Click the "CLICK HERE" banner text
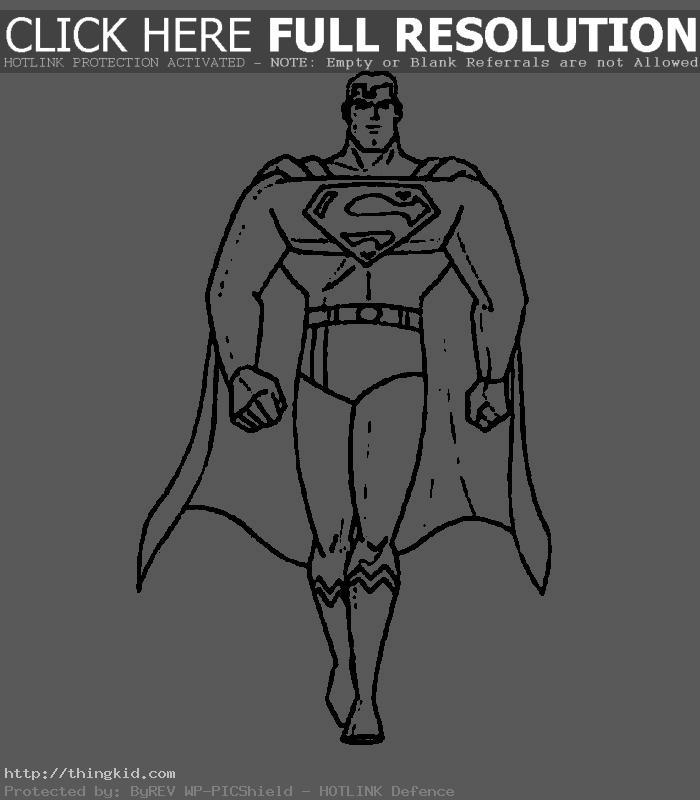Image resolution: width=700 pixels, height=800 pixels. click(128, 36)
